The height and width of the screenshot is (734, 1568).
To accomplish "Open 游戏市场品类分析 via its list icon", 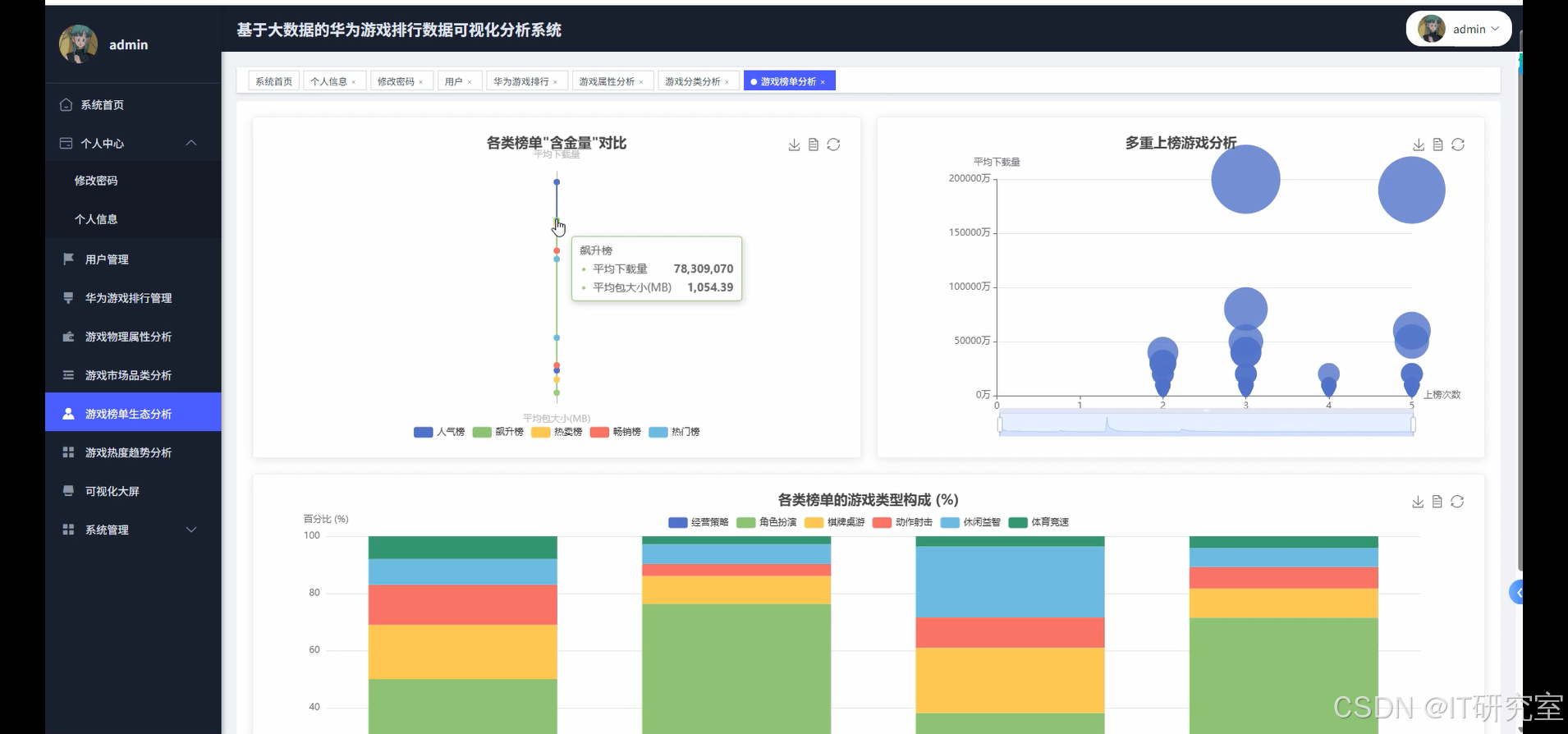I will coord(68,375).
